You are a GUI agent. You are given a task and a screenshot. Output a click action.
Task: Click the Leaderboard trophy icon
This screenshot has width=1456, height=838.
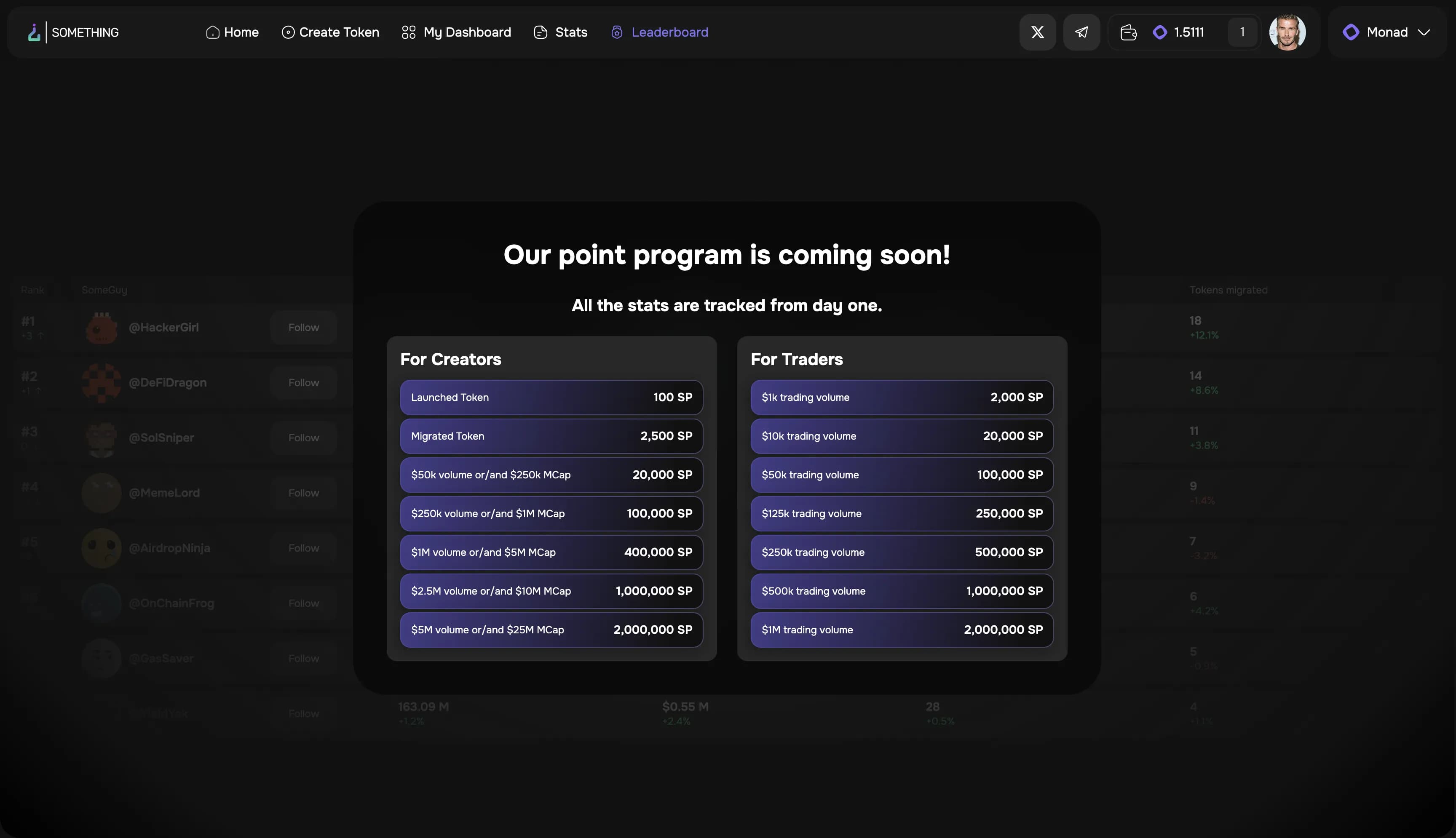coord(617,32)
